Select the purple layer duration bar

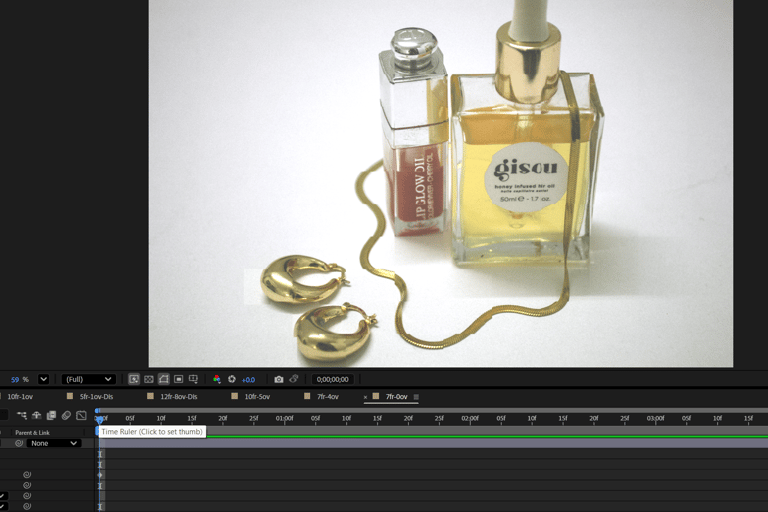point(433,443)
